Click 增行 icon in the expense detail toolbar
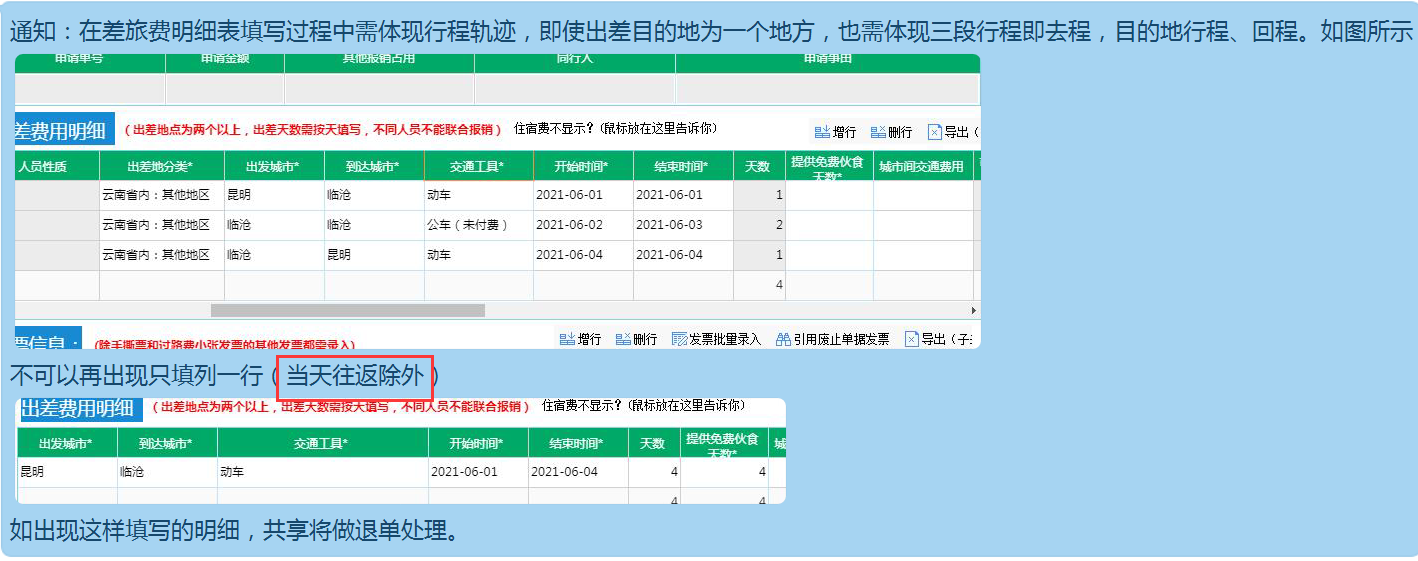Viewport: 1418px width, 561px height. point(823,132)
